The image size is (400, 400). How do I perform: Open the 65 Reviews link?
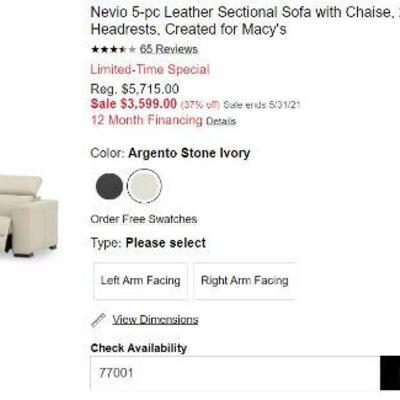point(169,49)
